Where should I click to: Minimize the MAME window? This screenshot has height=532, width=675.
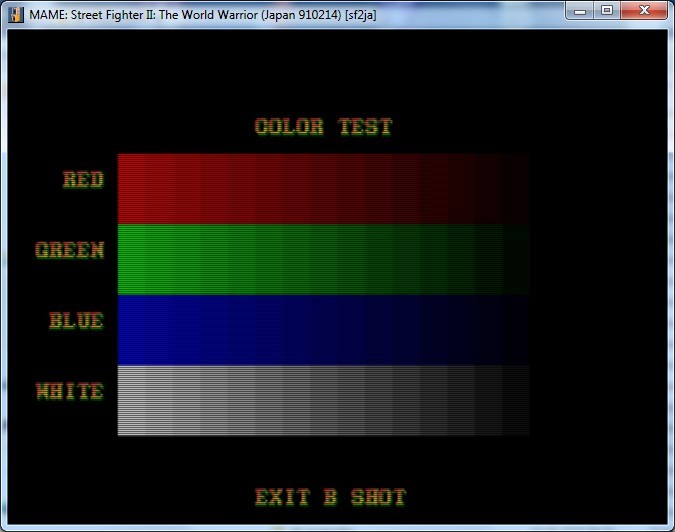[581, 10]
